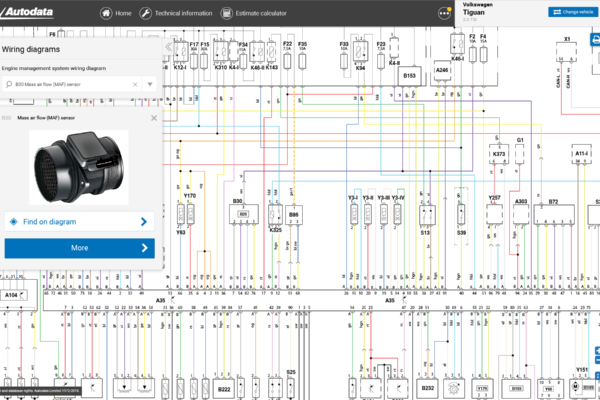Select the A246 component symbol

pos(442,71)
